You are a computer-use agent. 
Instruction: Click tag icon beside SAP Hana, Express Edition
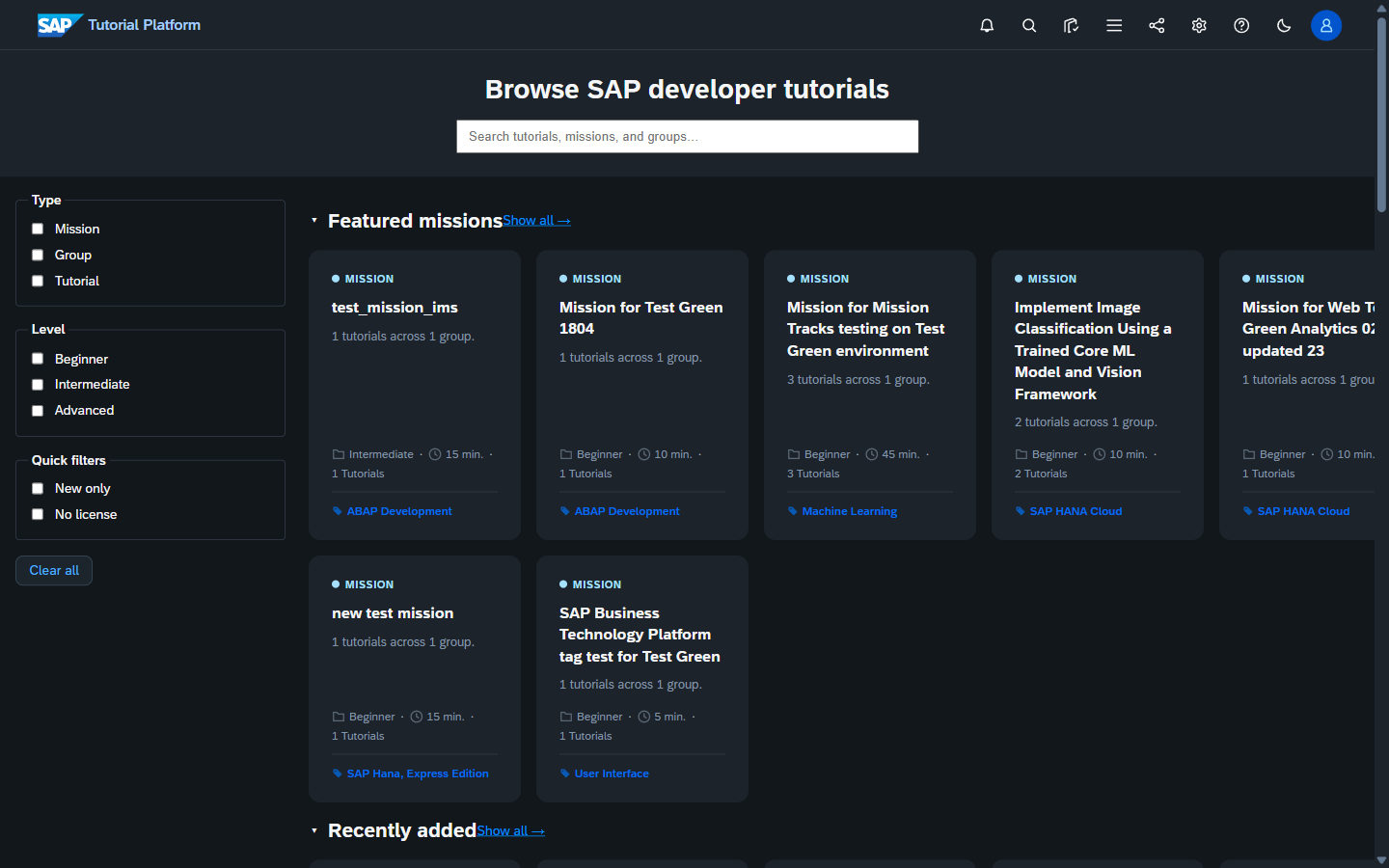338,773
